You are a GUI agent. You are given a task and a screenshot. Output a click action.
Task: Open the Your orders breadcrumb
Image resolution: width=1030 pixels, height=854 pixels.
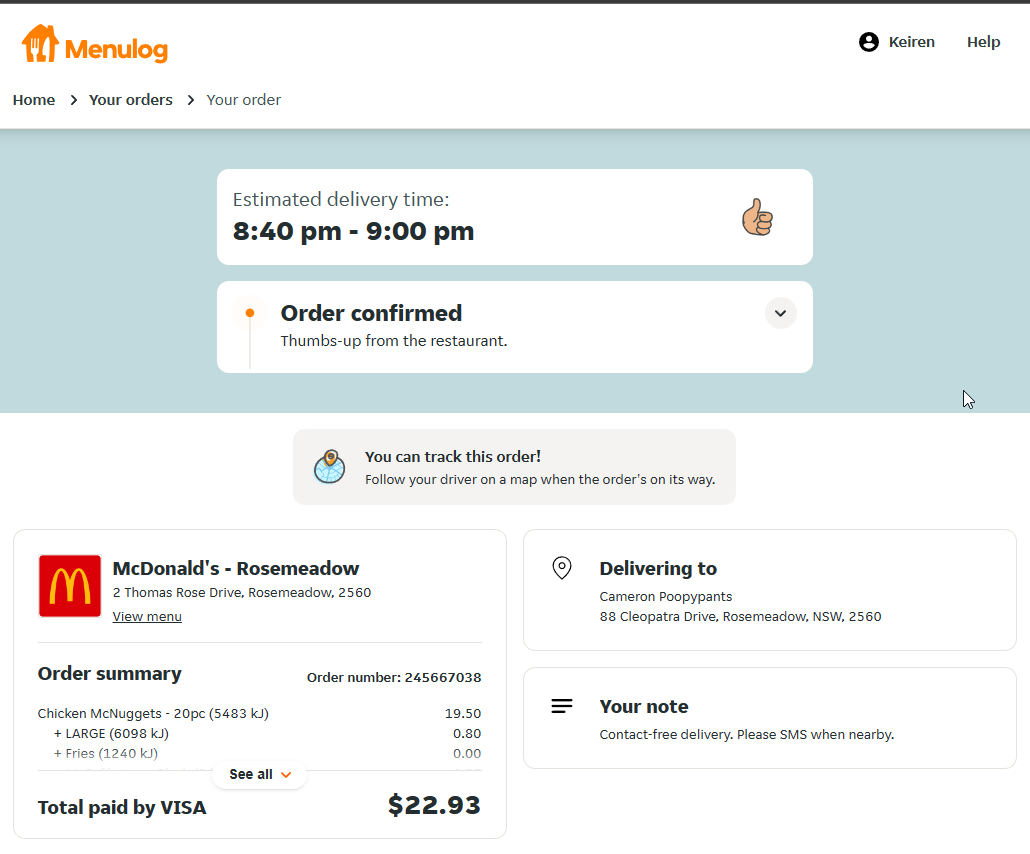131,100
